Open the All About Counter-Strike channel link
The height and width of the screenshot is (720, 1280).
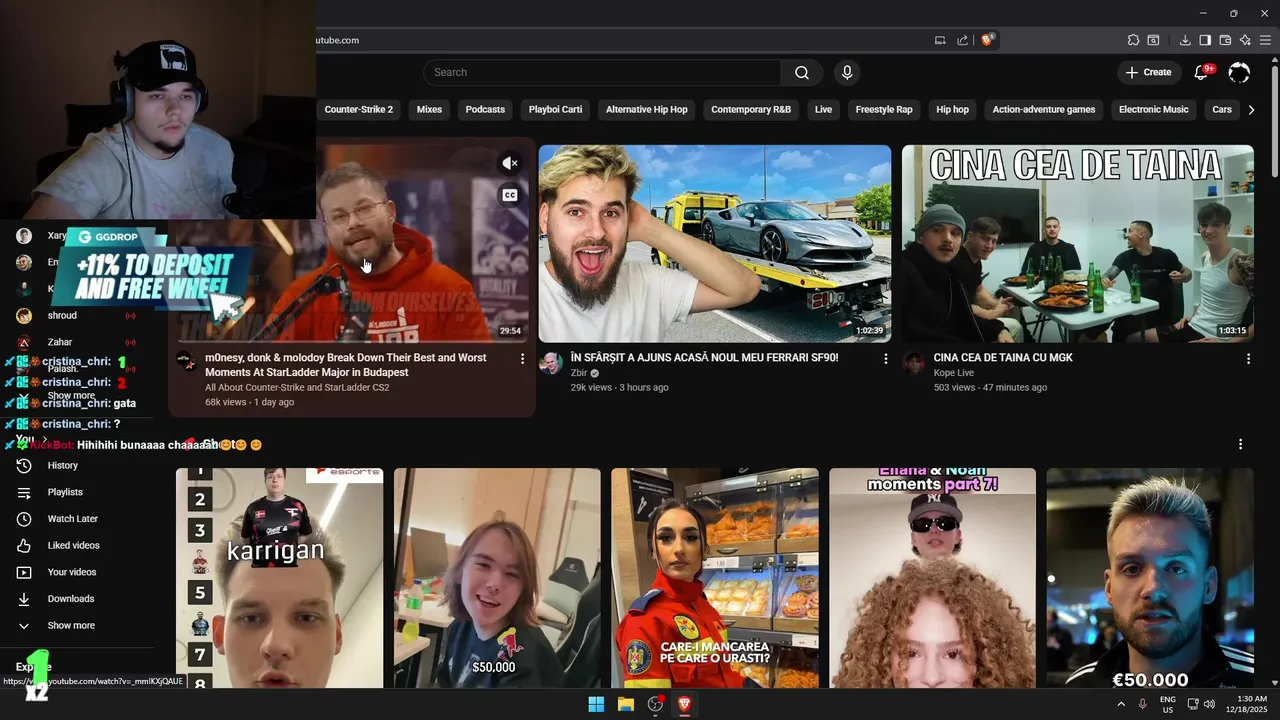pos(297,388)
